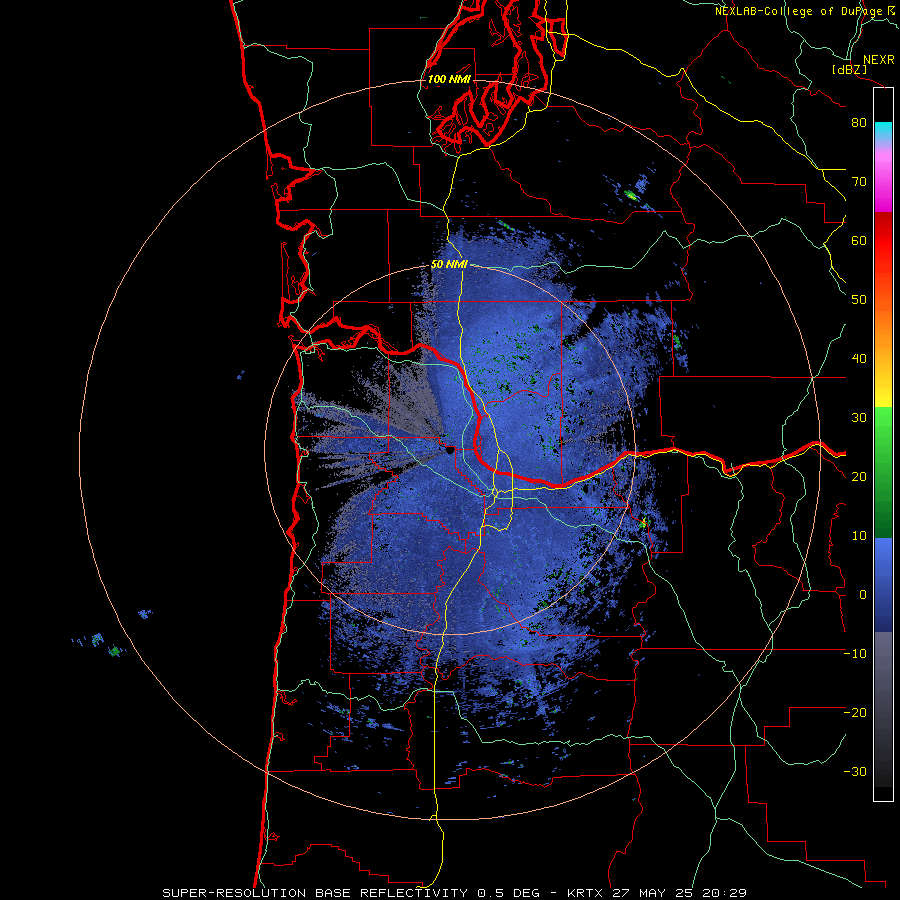Image resolution: width=900 pixels, height=900 pixels.
Task: Click the 20 value on the dBZ scale
Action: coord(859,477)
